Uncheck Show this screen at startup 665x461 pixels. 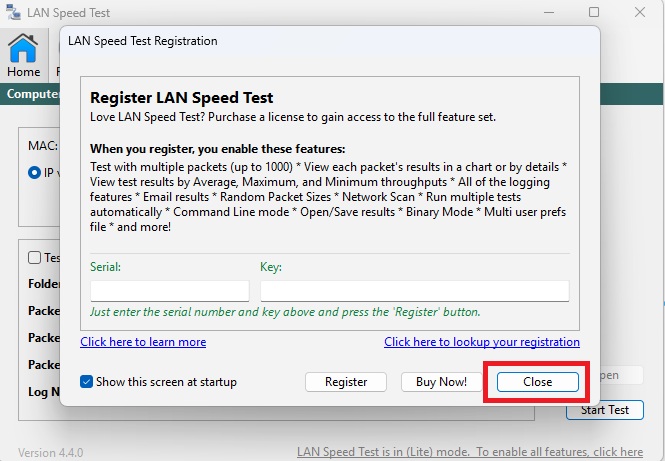[87, 382]
